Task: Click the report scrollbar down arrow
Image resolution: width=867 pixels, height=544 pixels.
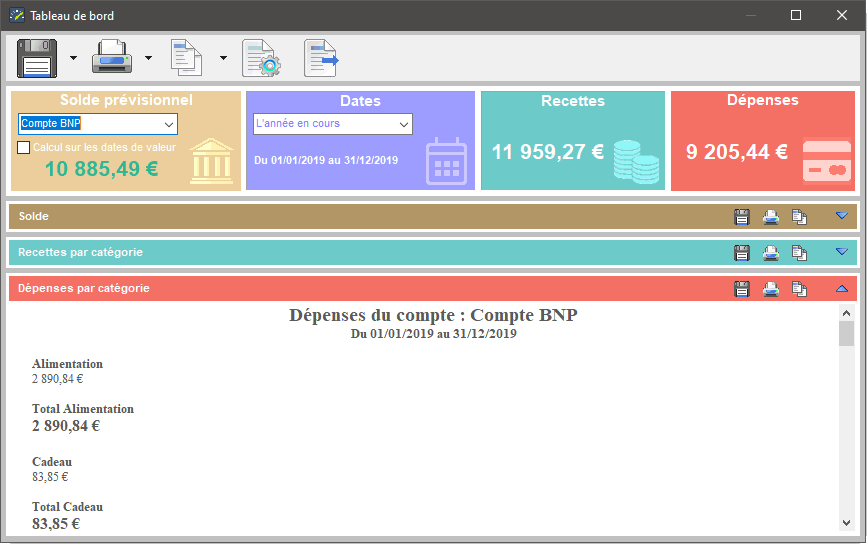Action: coord(846,522)
